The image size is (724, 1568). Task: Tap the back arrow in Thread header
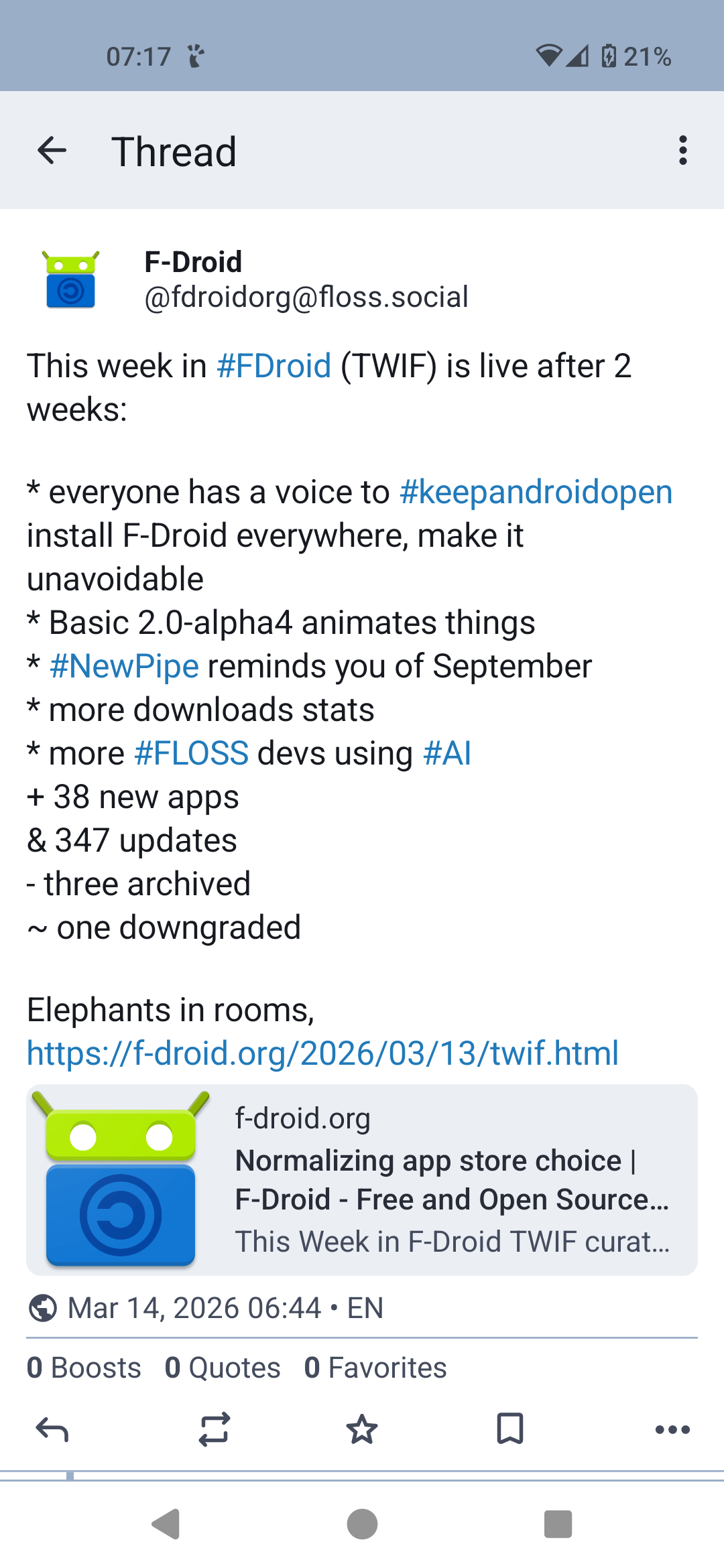52,150
